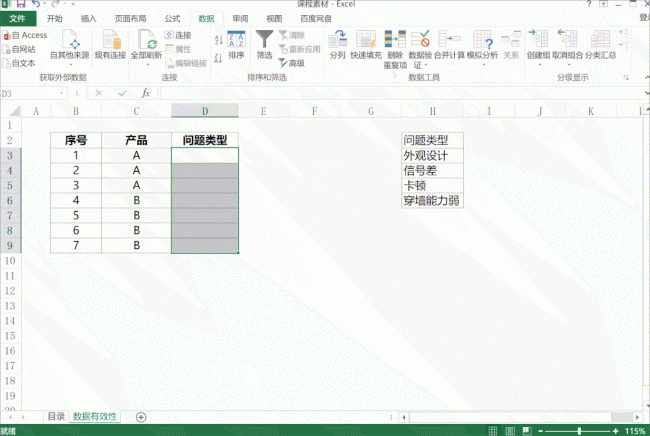Switch to 百度网盘 tab
650x436 pixels.
point(316,19)
